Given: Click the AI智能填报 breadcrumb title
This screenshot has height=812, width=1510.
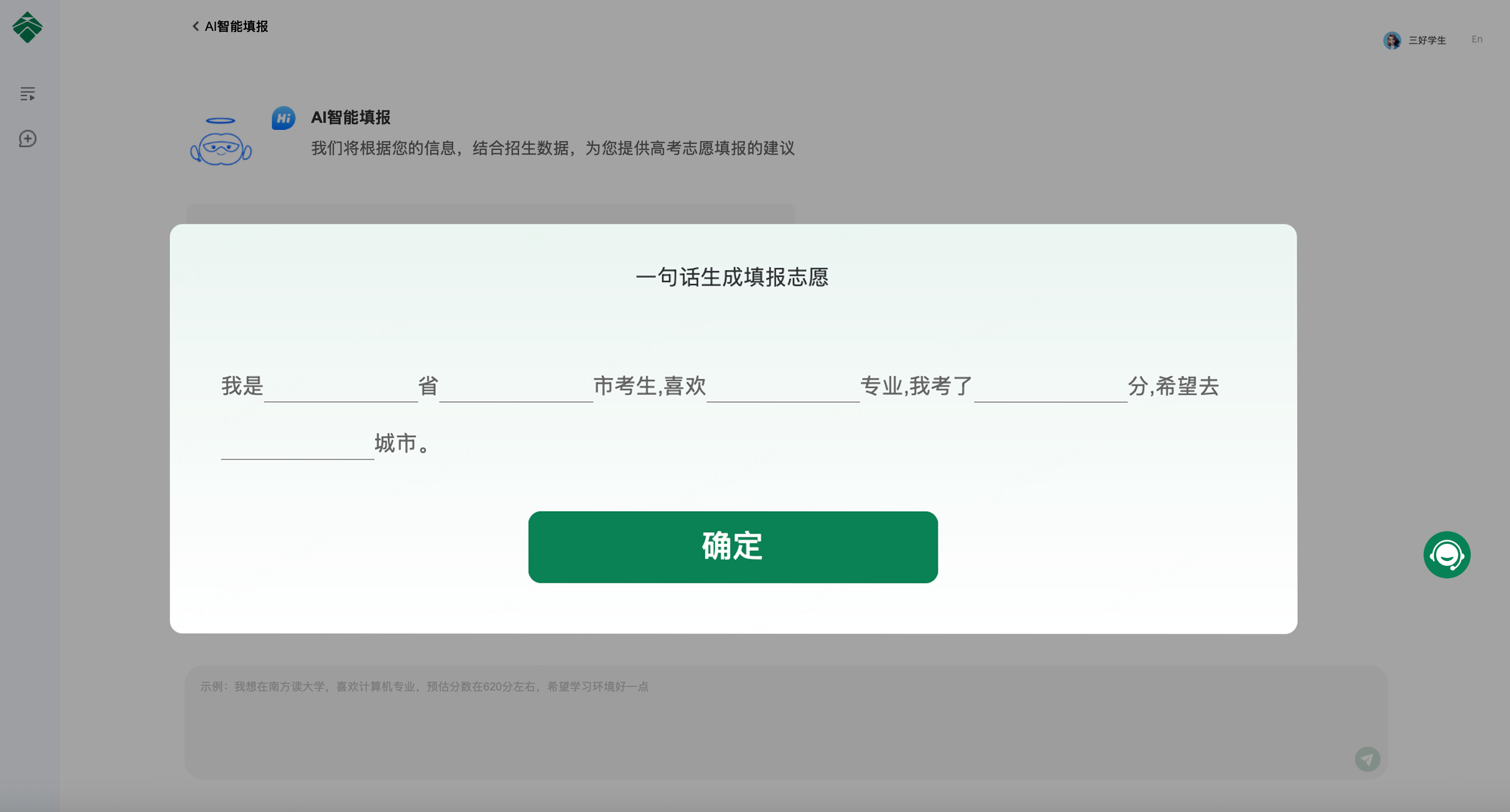Looking at the screenshot, I should (x=236, y=26).
